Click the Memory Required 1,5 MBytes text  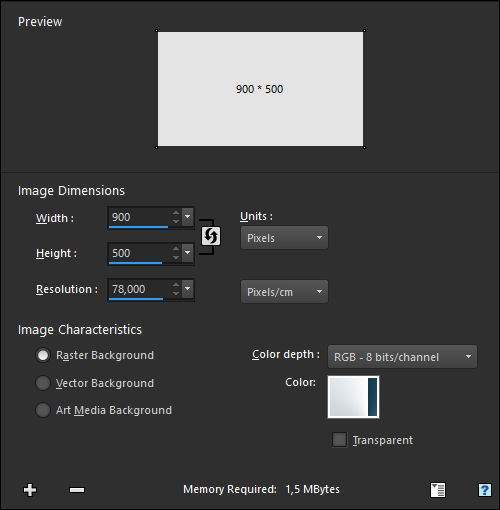pos(261,489)
